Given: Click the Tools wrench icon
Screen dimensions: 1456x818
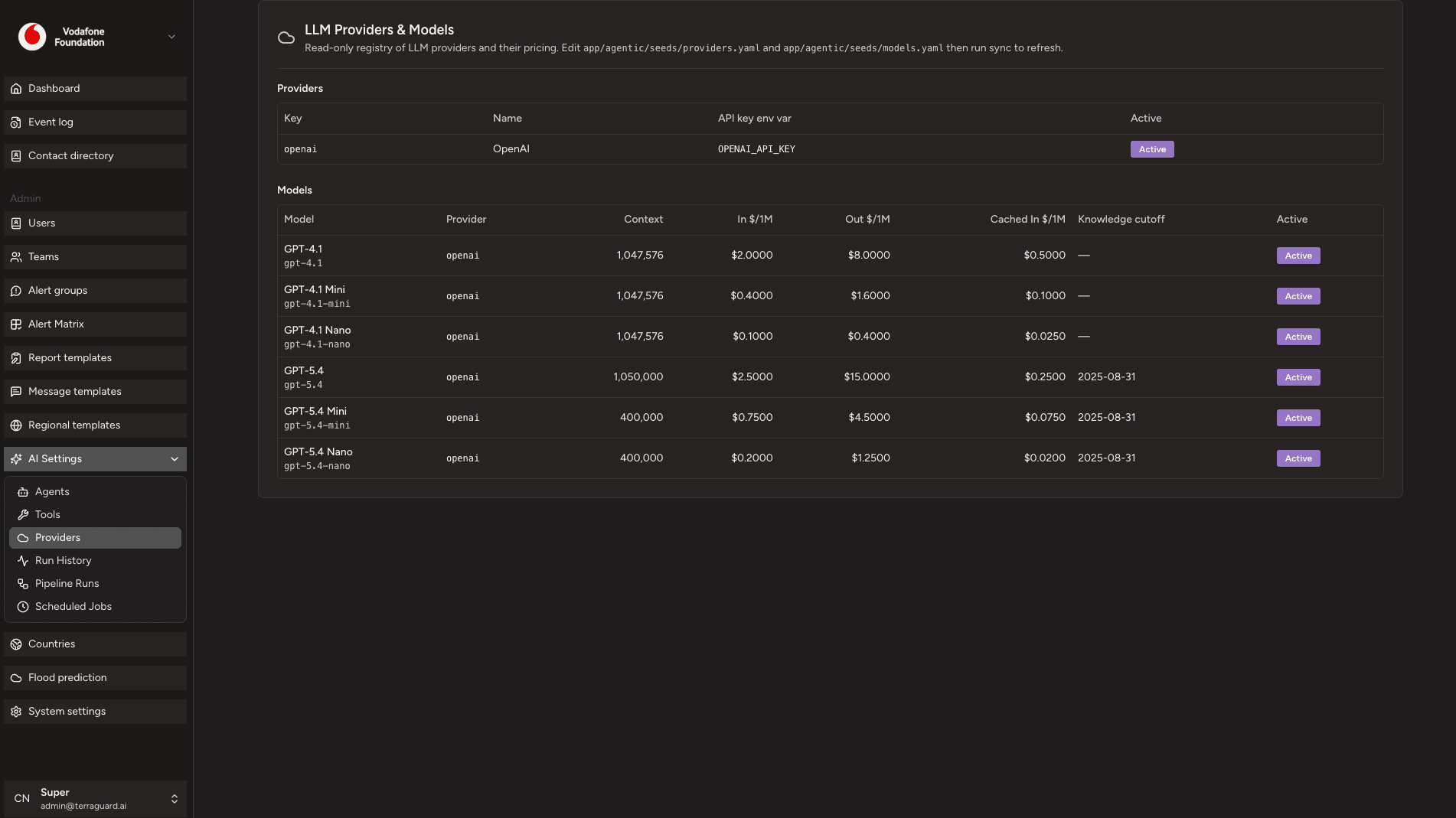Looking at the screenshot, I should [23, 515].
